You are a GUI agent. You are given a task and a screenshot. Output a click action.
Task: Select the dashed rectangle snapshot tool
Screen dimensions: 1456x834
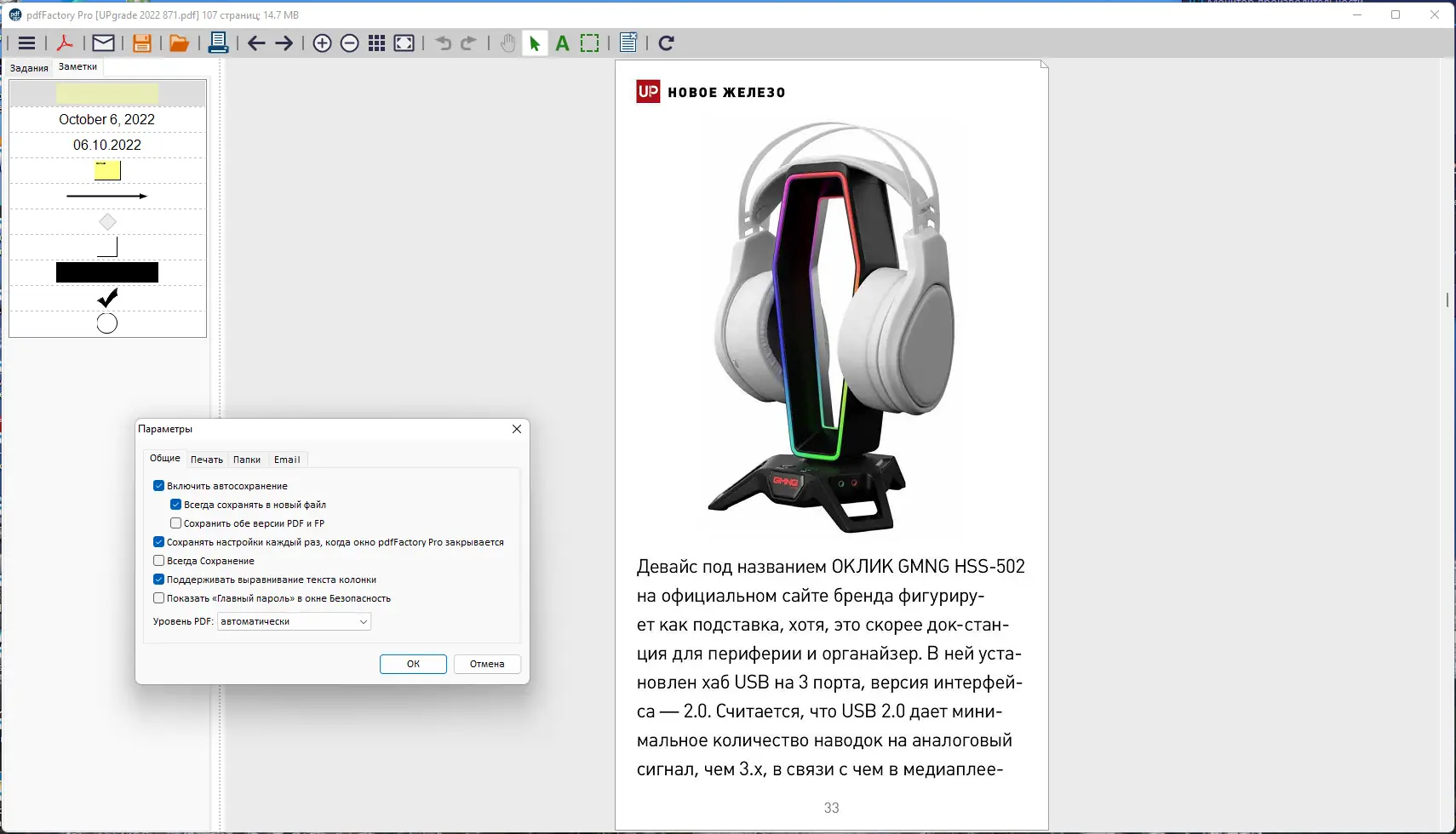(x=589, y=43)
